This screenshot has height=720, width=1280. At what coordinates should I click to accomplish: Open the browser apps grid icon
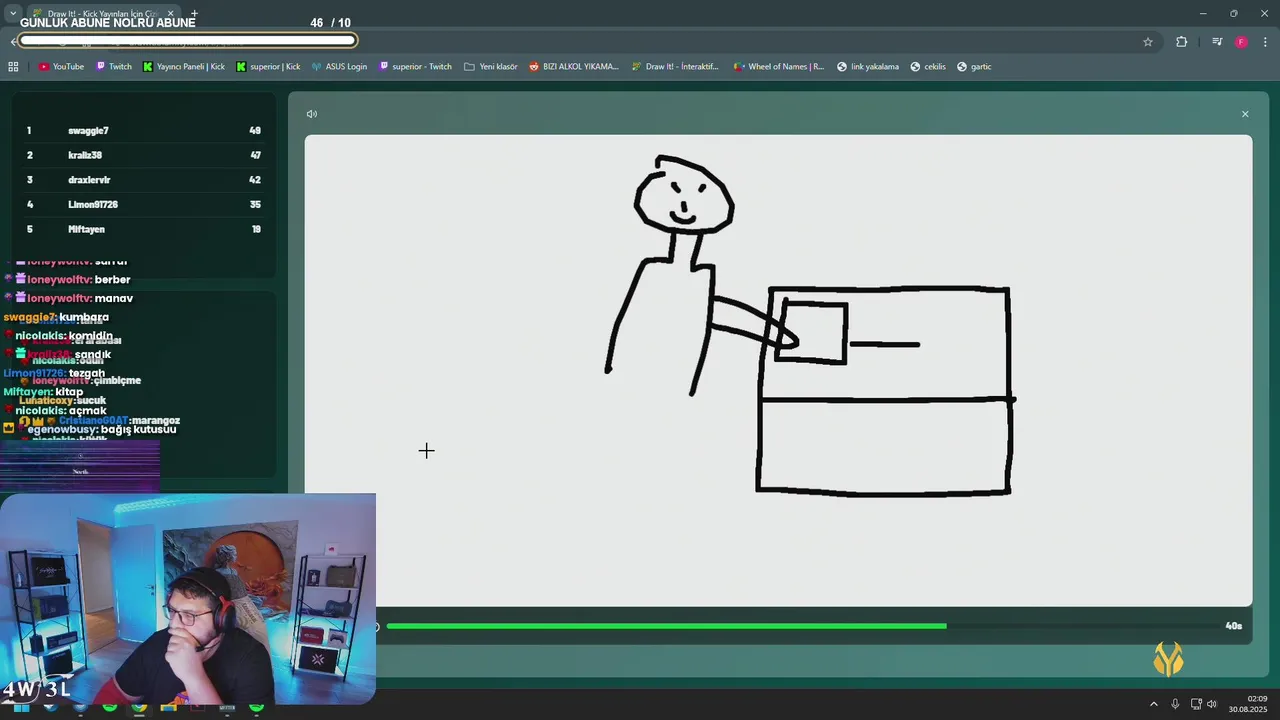point(13,67)
